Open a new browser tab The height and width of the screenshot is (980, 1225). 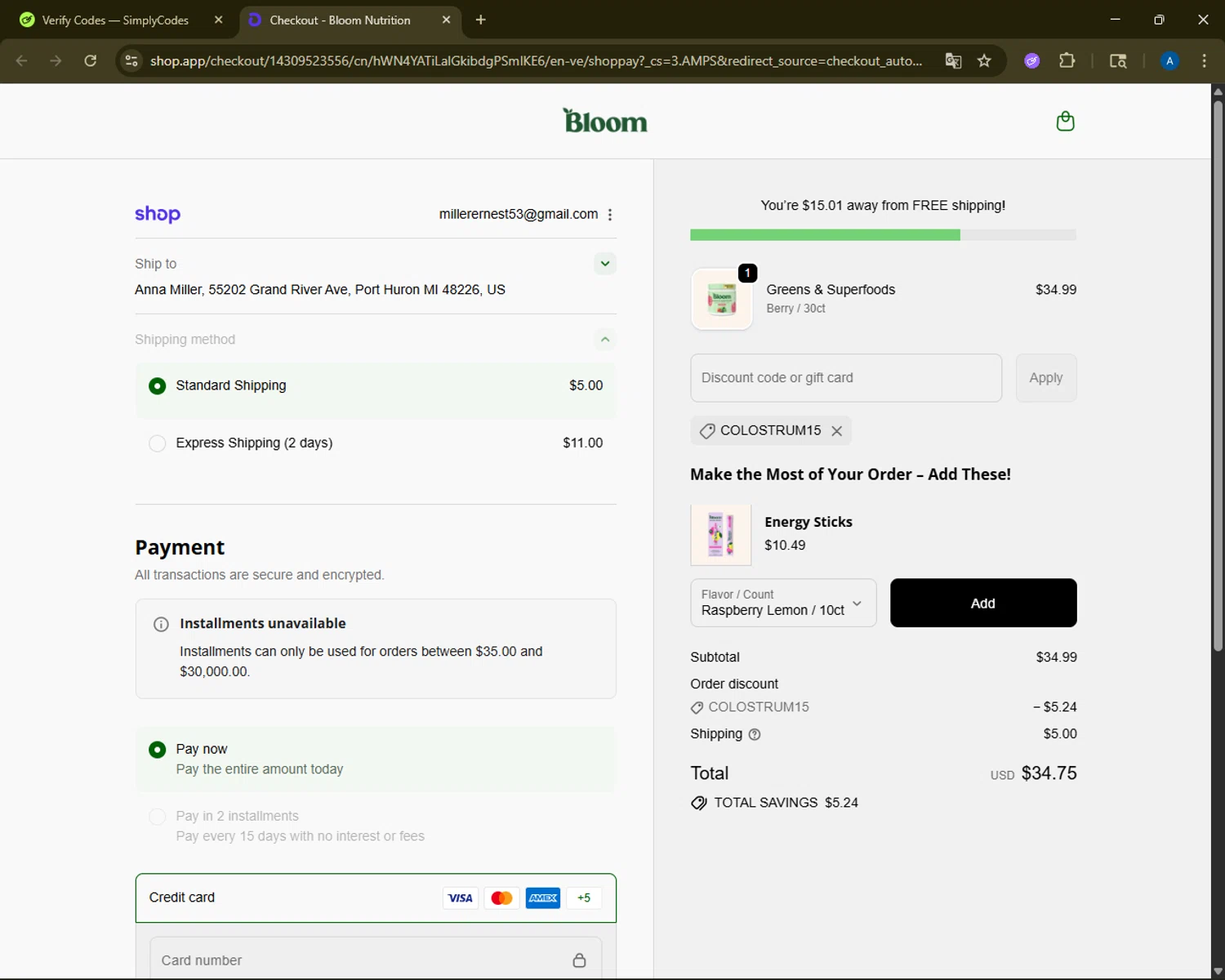pyautogui.click(x=480, y=20)
